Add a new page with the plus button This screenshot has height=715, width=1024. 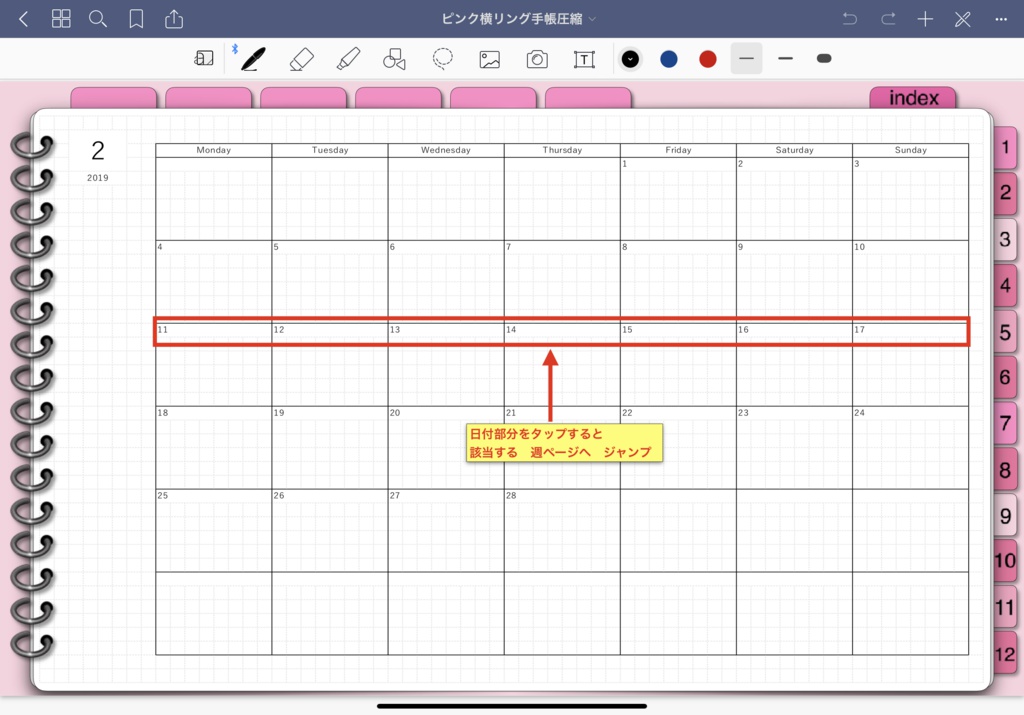pyautogui.click(x=925, y=17)
